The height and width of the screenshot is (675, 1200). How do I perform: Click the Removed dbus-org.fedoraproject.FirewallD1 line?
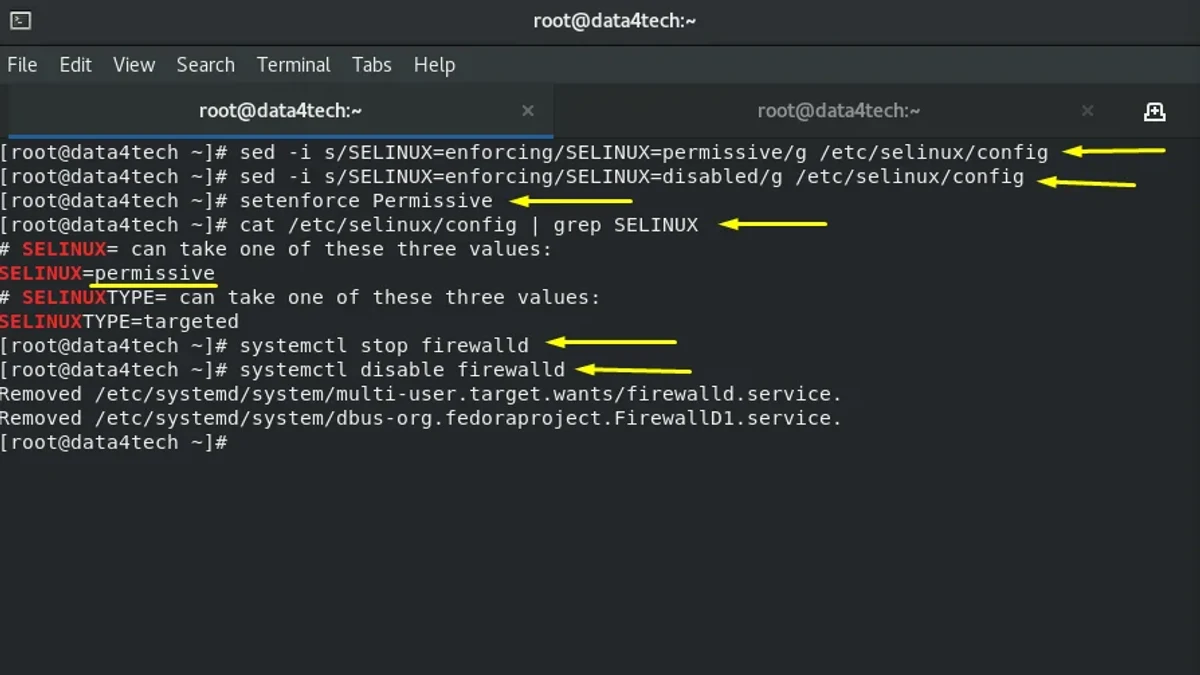pyautogui.click(x=421, y=418)
